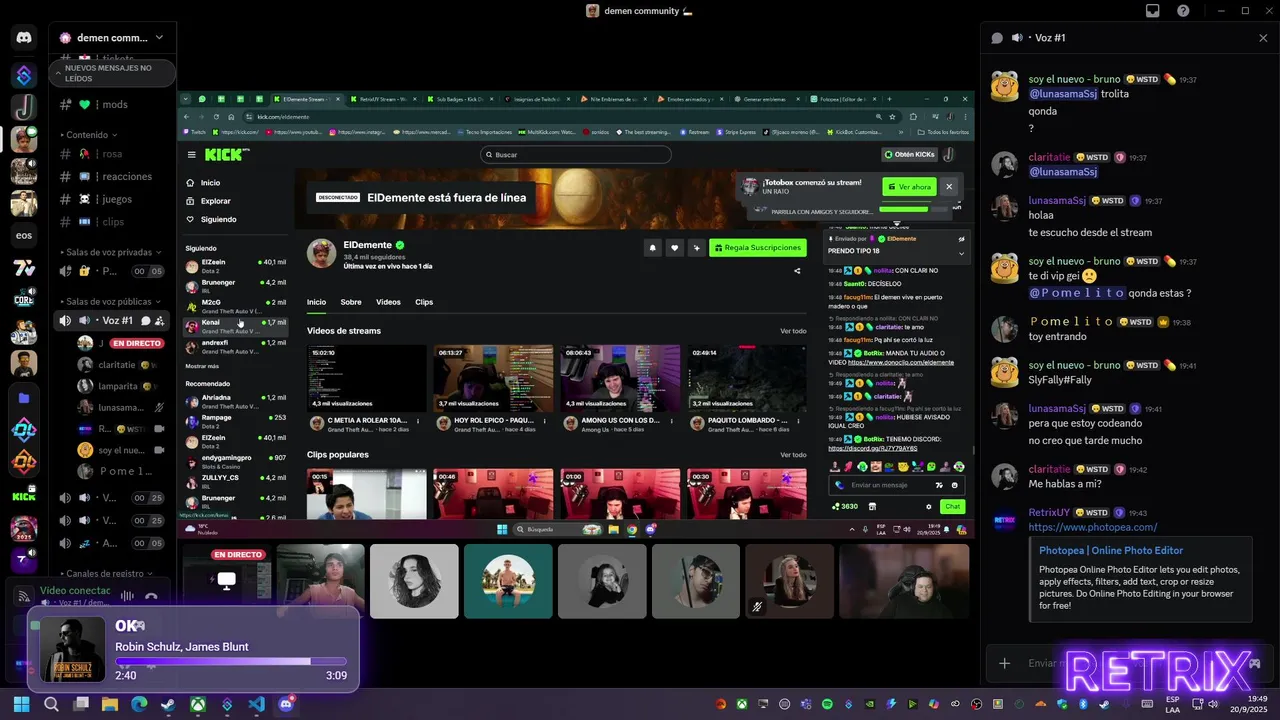Click Ver ahora button in Kick notification
The image size is (1280, 720).
click(909, 187)
